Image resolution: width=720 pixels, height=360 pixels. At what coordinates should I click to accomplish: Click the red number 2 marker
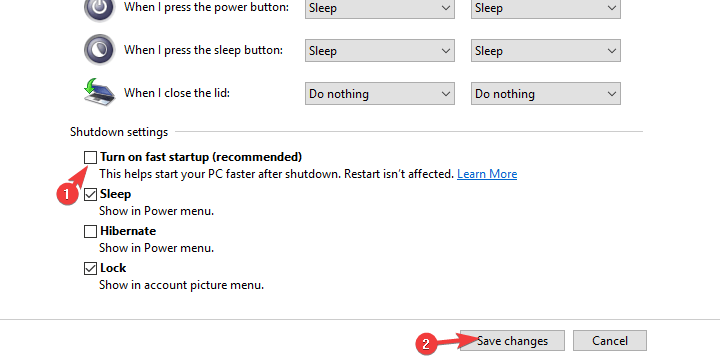pyautogui.click(x=426, y=344)
